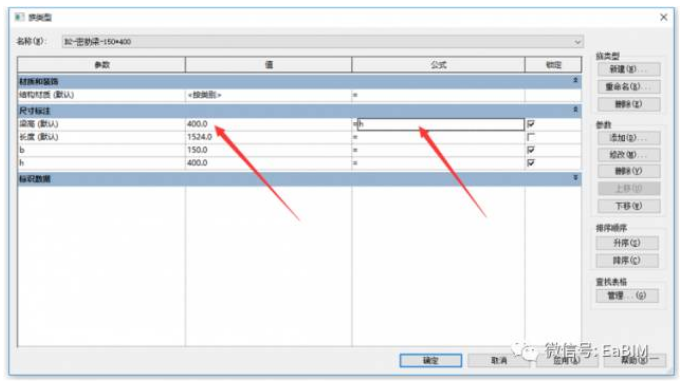
Task: Click 重命名 to rename the family type
Action: [x=628, y=87]
